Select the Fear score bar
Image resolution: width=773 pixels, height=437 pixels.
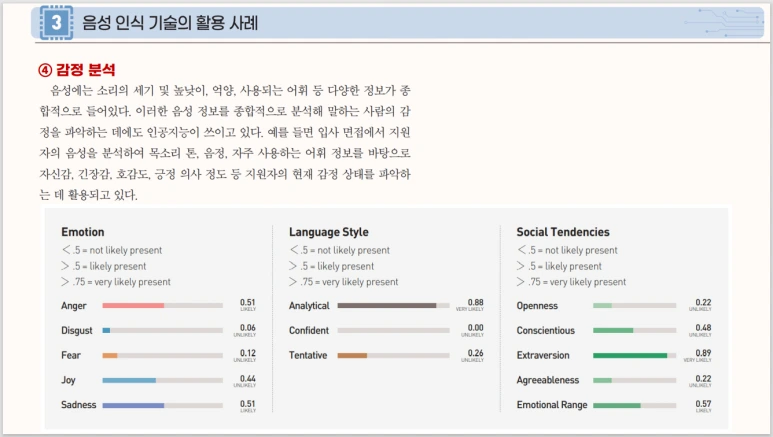coord(163,355)
